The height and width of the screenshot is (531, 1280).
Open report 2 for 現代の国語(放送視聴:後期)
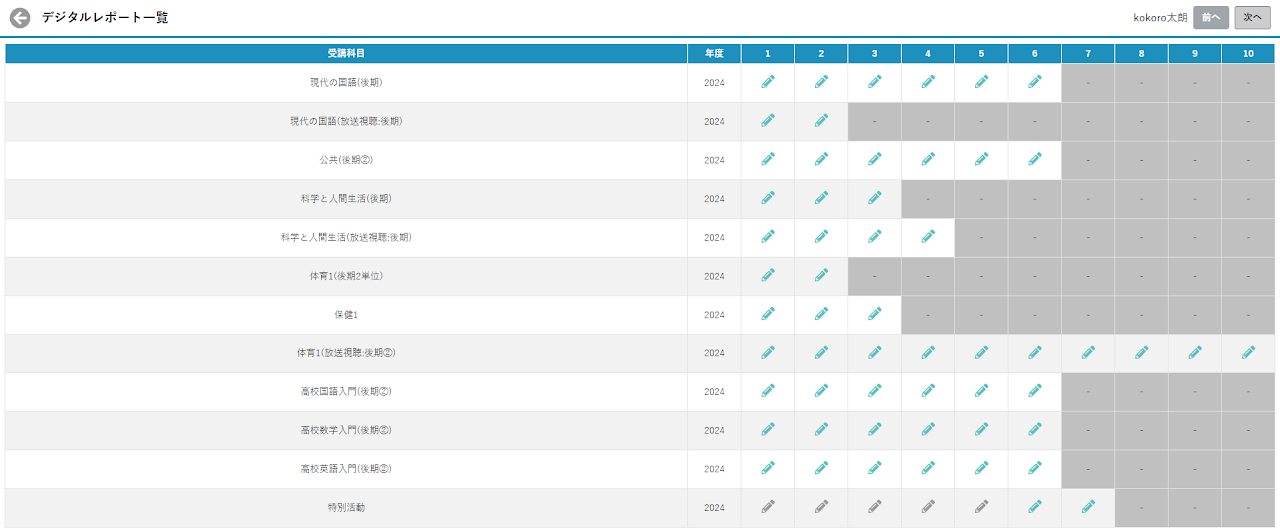pyautogui.click(x=821, y=121)
